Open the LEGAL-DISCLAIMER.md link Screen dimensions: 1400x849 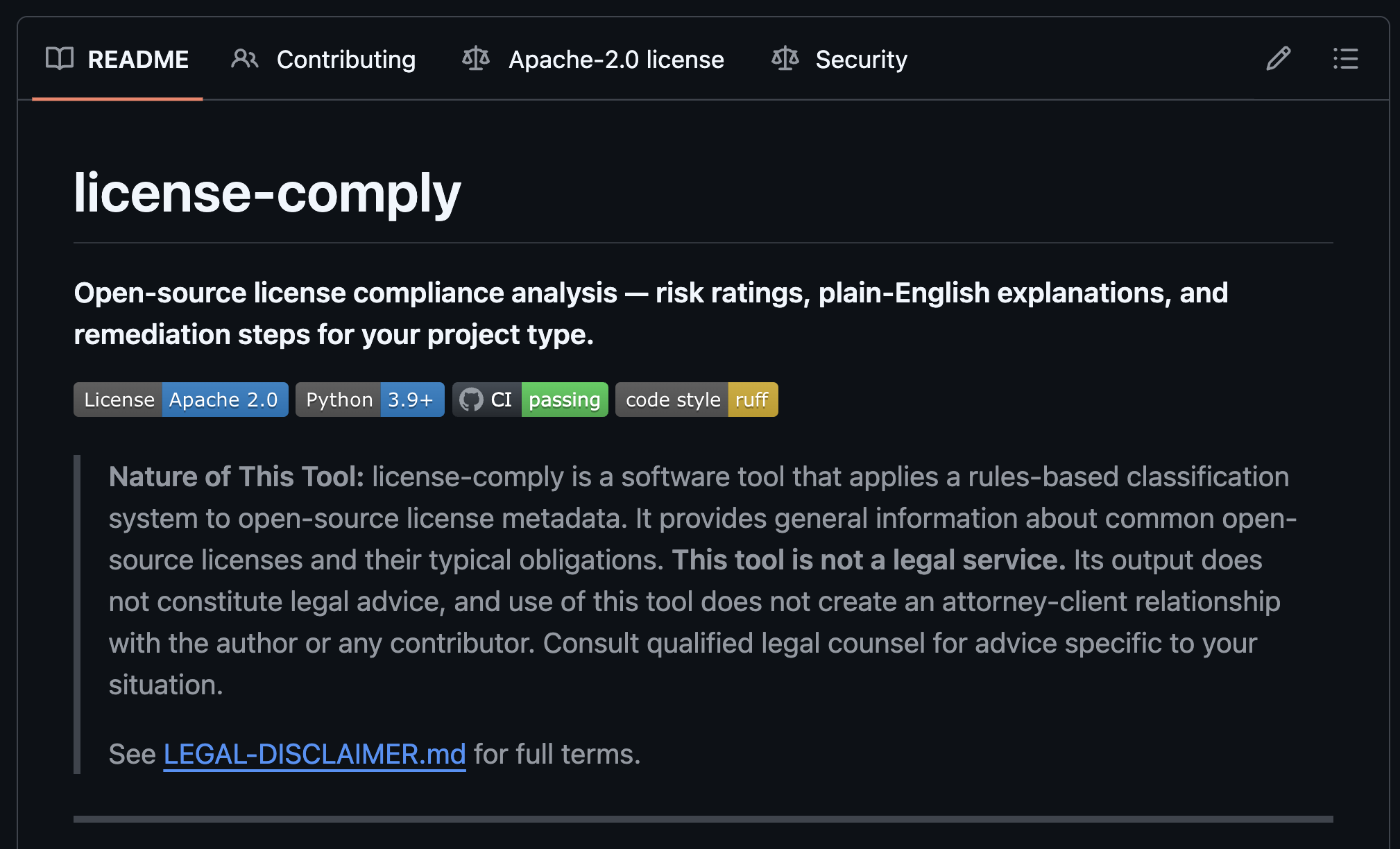pos(314,754)
